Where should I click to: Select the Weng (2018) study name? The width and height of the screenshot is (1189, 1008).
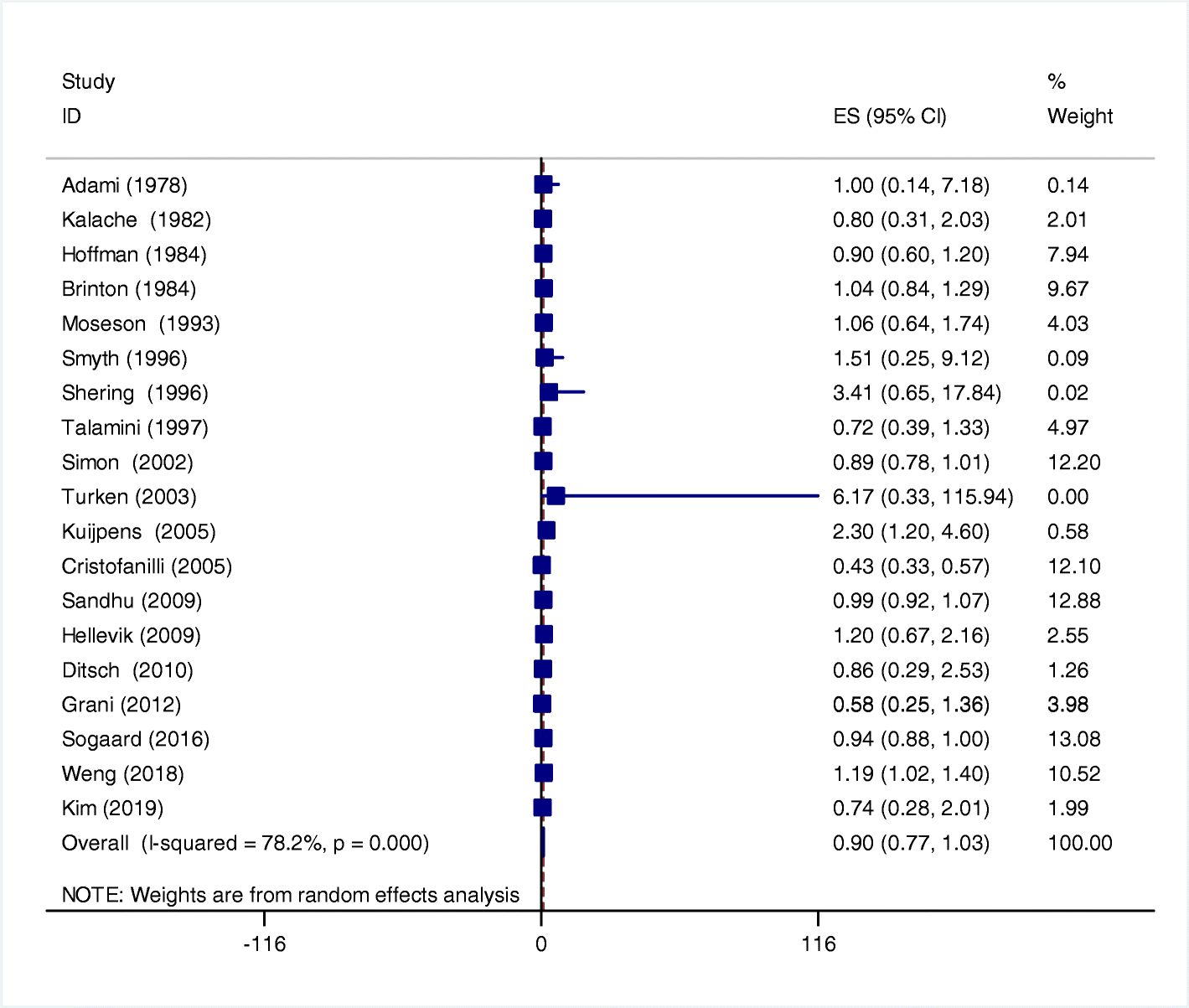pos(123,773)
